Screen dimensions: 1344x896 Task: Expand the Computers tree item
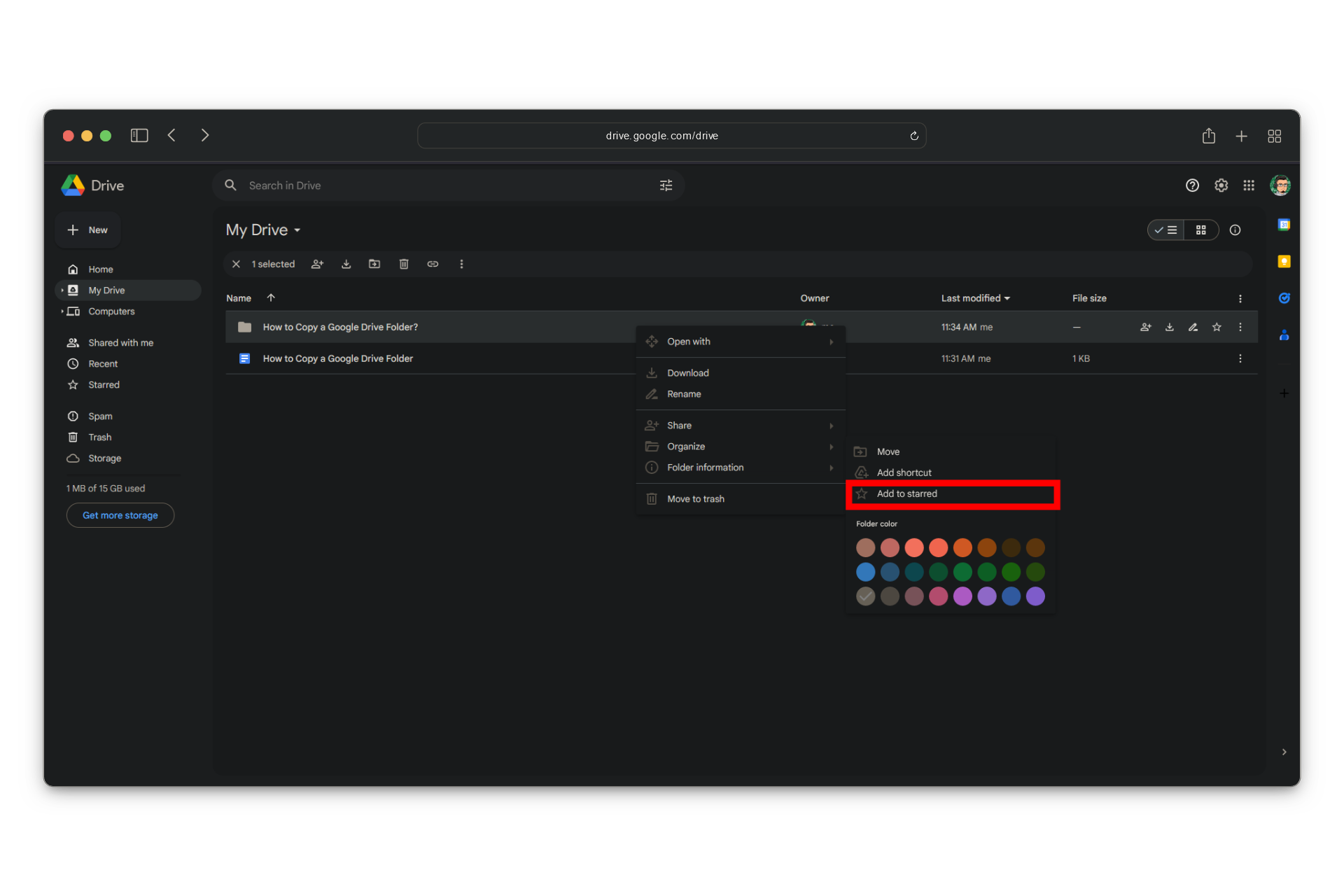point(62,311)
